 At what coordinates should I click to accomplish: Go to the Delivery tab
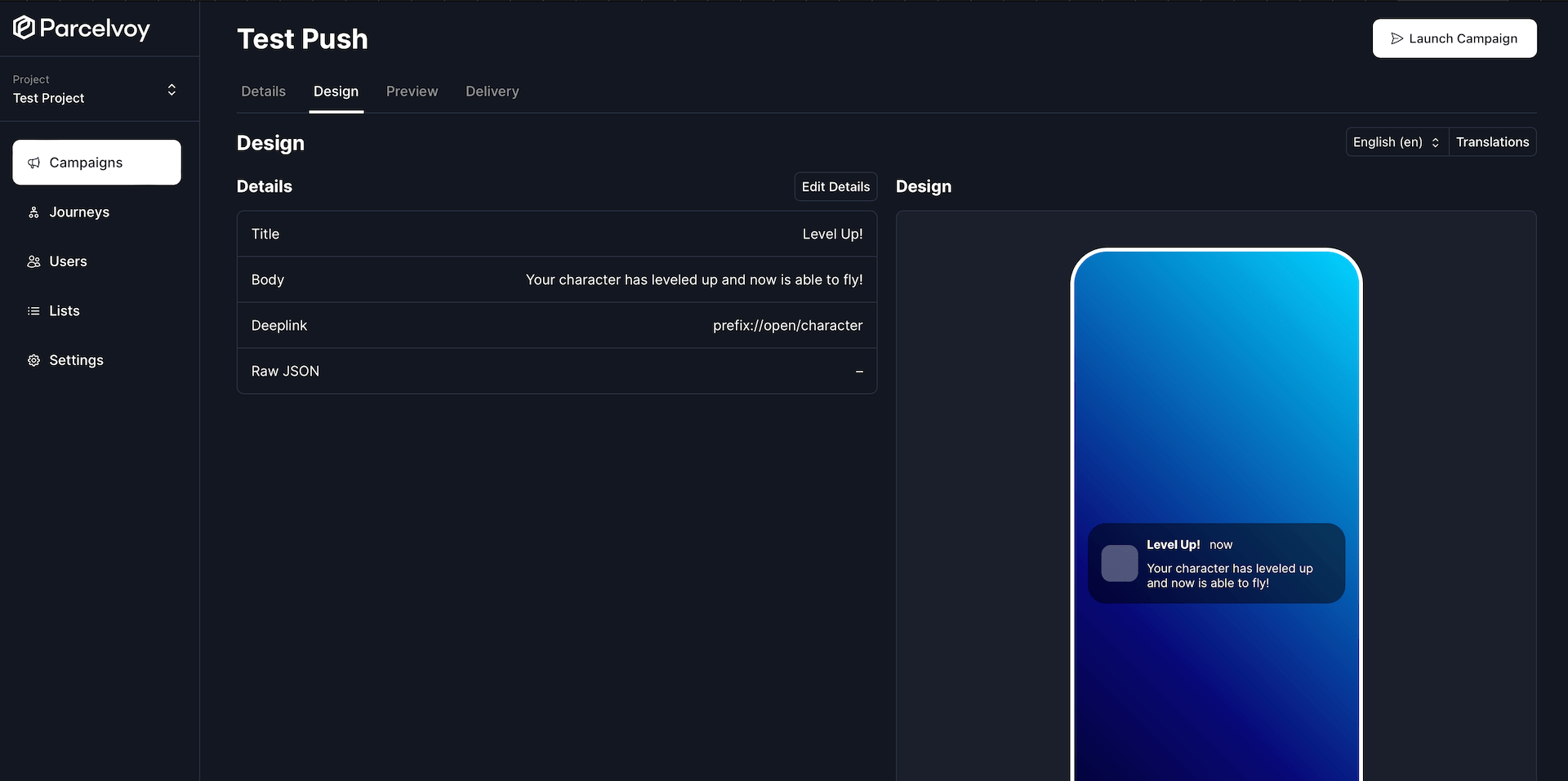click(492, 91)
